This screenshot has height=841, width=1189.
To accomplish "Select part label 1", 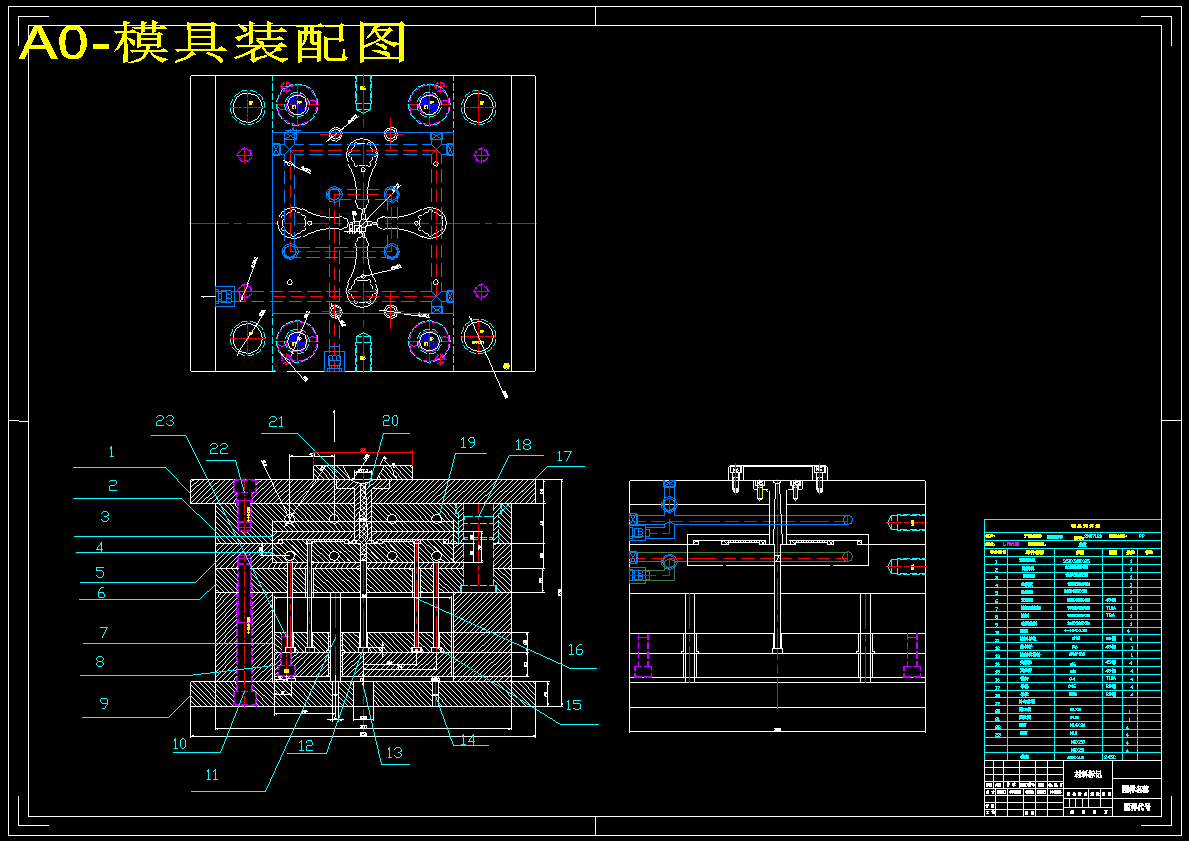I will pos(111,453).
